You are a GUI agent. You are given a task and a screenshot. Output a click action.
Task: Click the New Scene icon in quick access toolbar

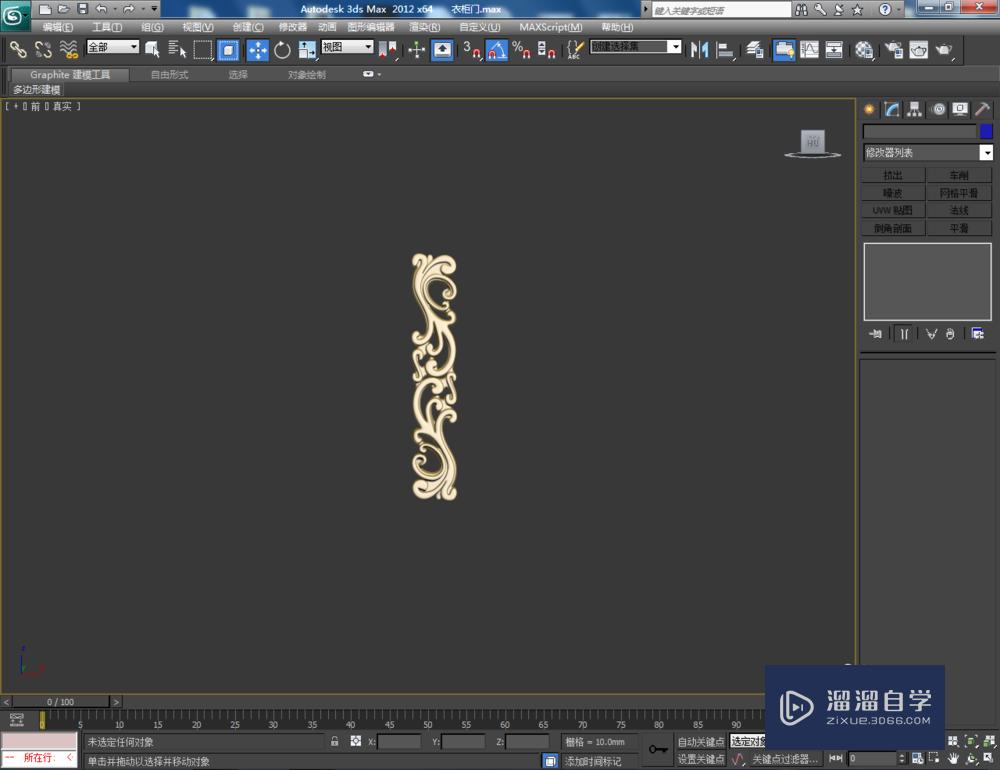pos(45,9)
